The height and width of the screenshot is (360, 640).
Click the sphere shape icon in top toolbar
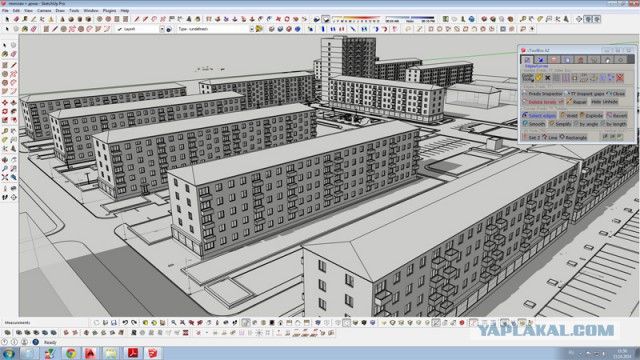(71, 19)
